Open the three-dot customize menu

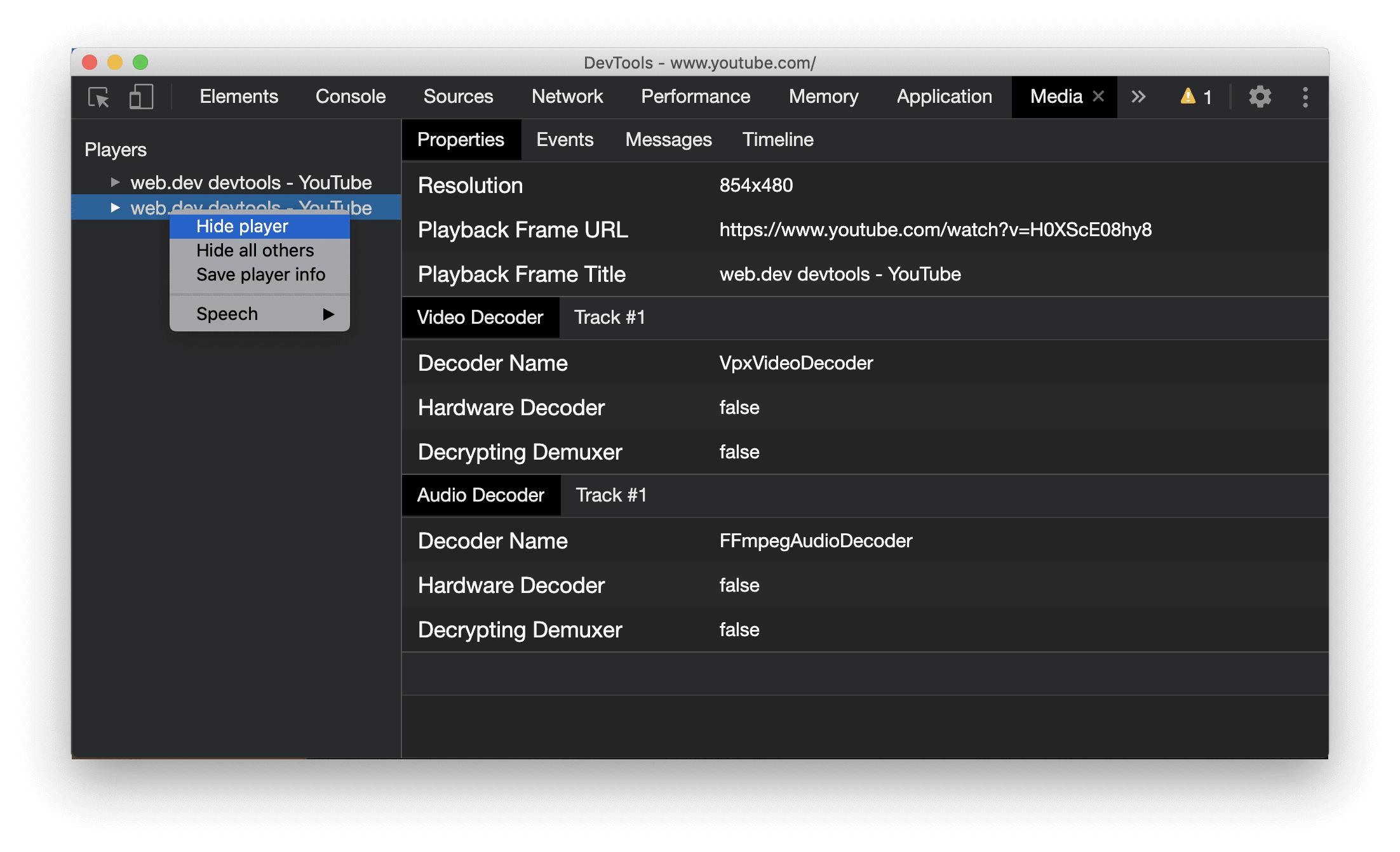(x=1305, y=97)
